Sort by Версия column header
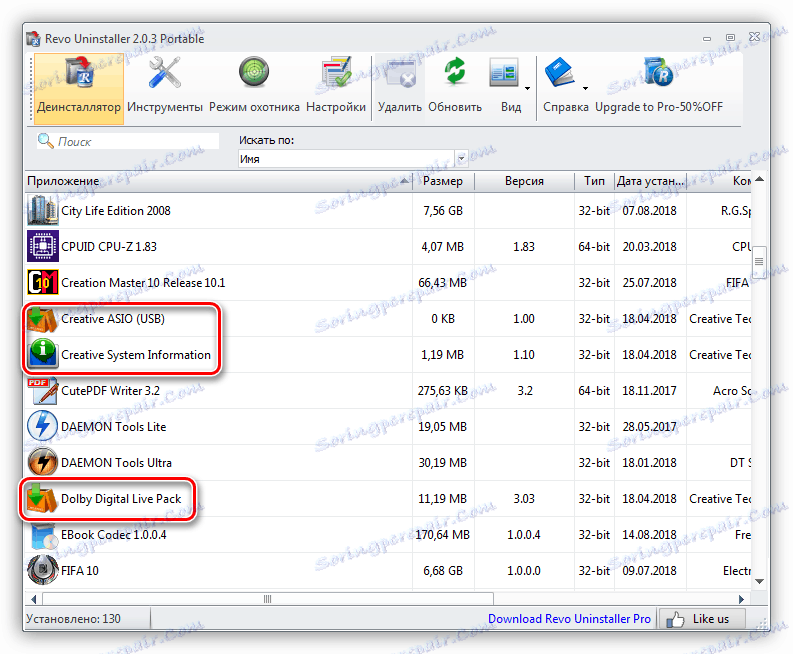This screenshot has width=793, height=654. pos(524,181)
